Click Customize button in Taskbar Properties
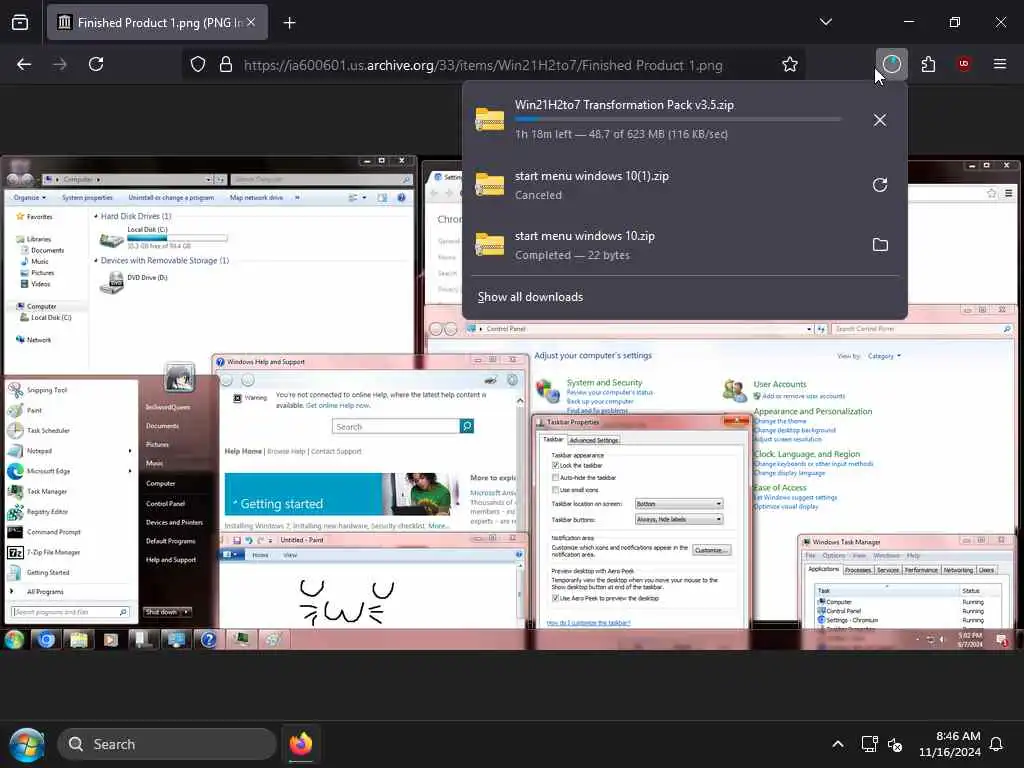 [x=711, y=550]
